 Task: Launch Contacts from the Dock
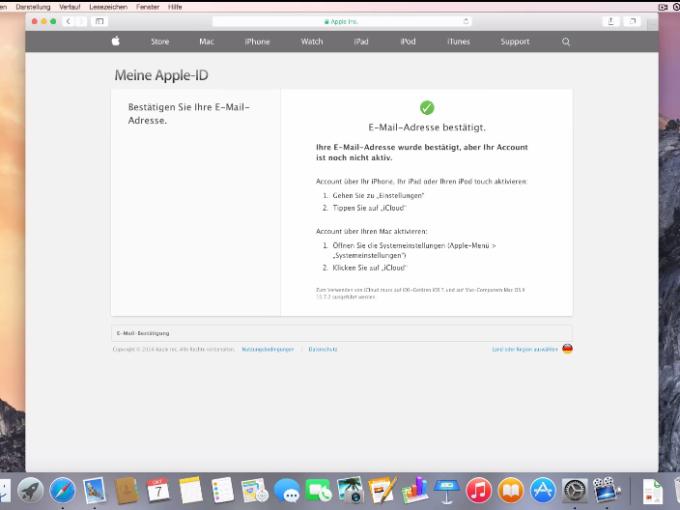click(127, 490)
